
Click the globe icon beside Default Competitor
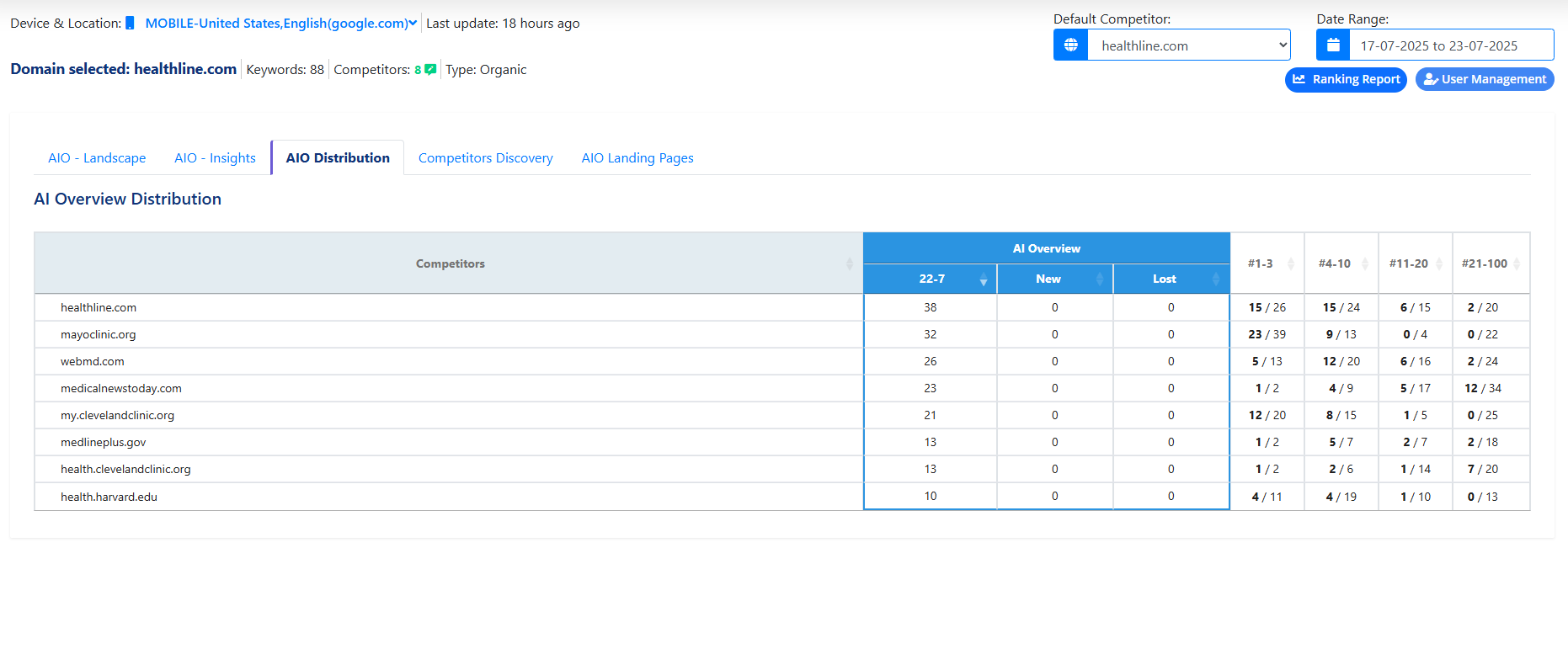[1070, 45]
